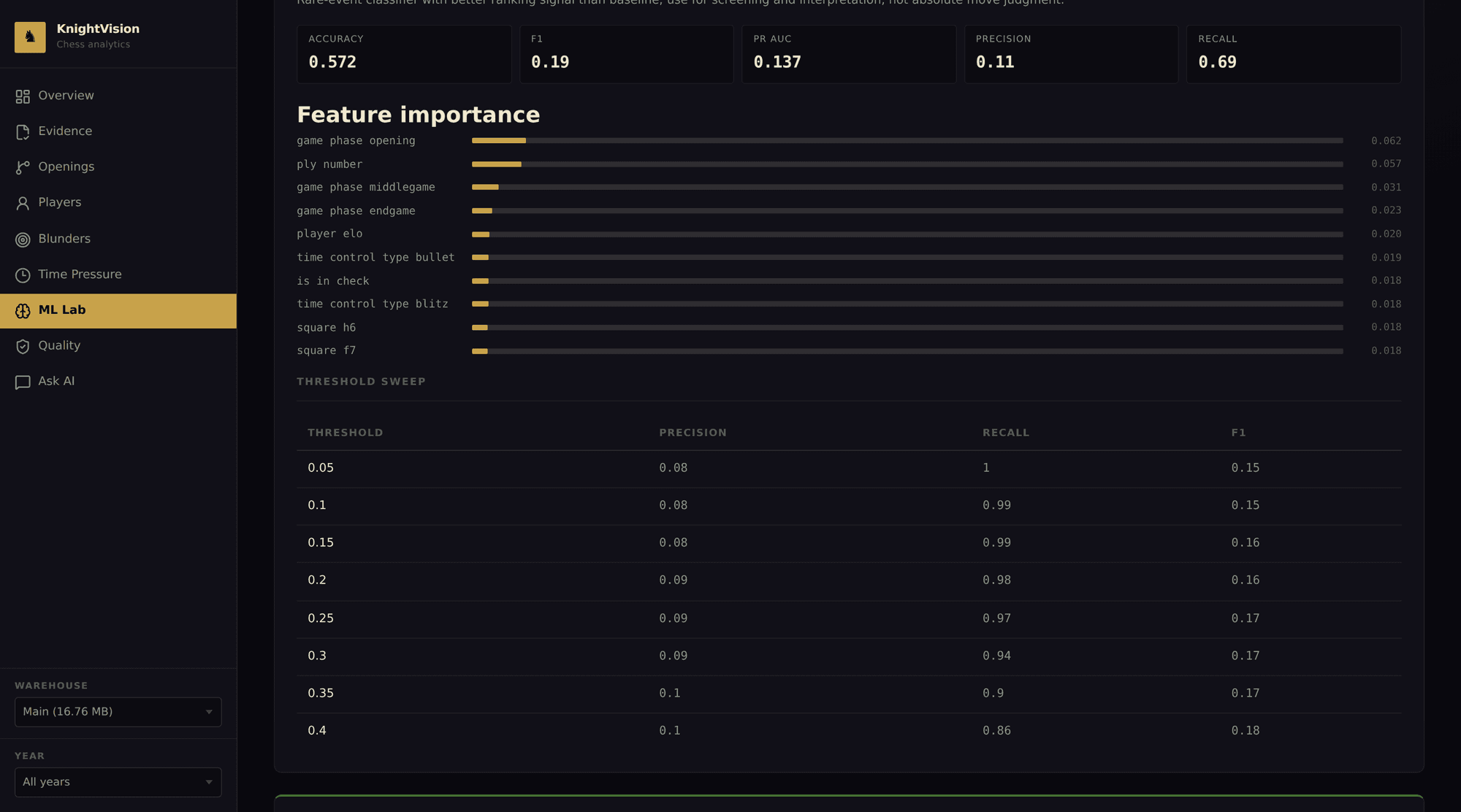Open the Players section
Viewport: 1461px width, 812px height.
tap(118, 203)
